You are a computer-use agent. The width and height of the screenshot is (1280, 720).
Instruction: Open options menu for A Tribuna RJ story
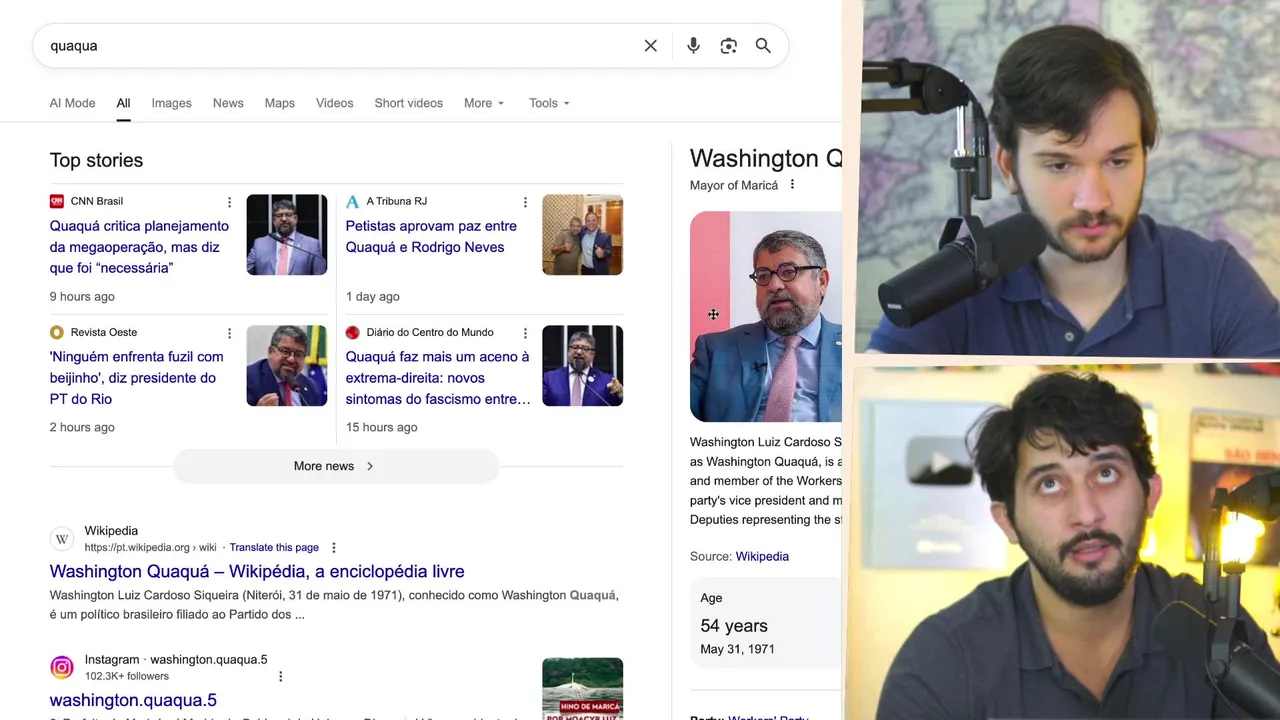coord(525,202)
